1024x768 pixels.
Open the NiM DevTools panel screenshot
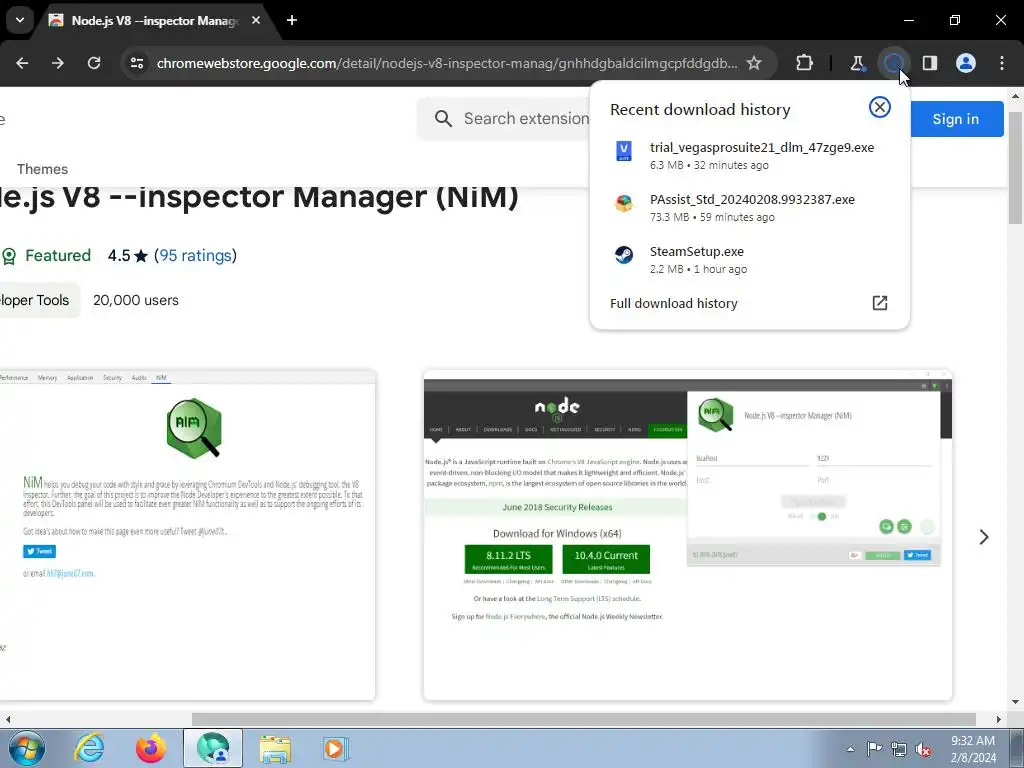point(187,535)
